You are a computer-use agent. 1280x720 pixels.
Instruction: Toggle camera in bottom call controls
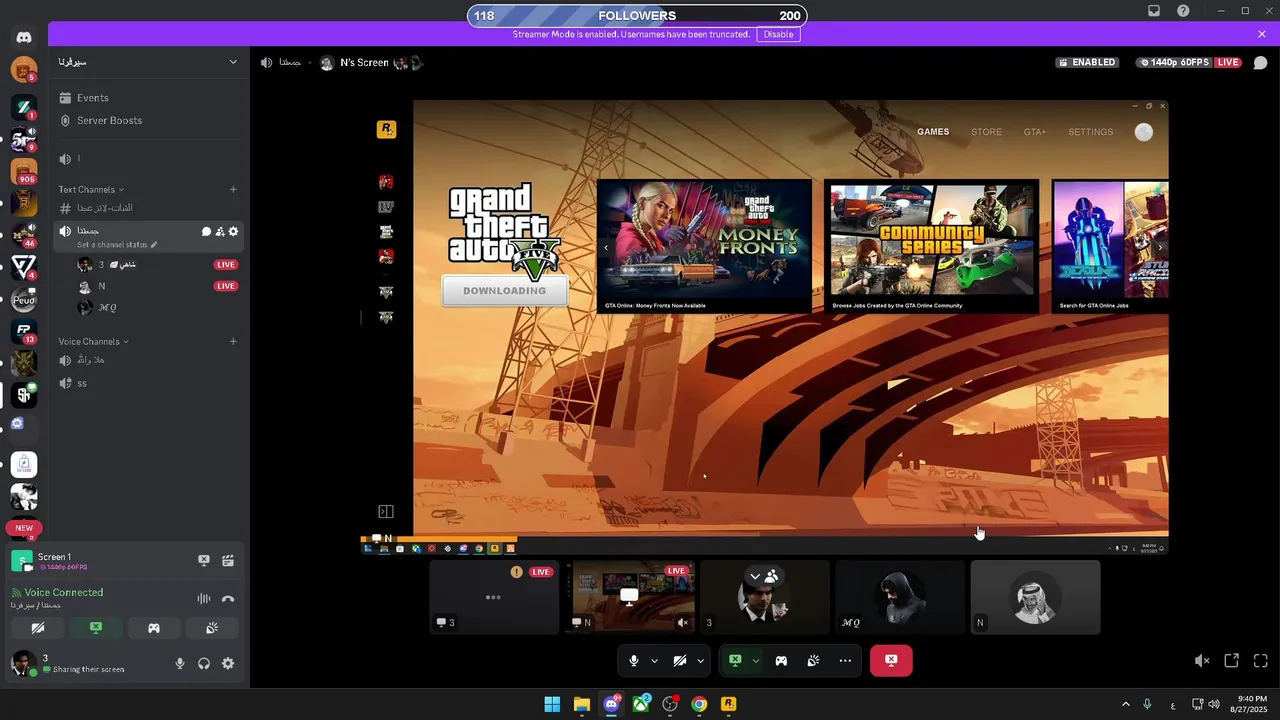680,660
